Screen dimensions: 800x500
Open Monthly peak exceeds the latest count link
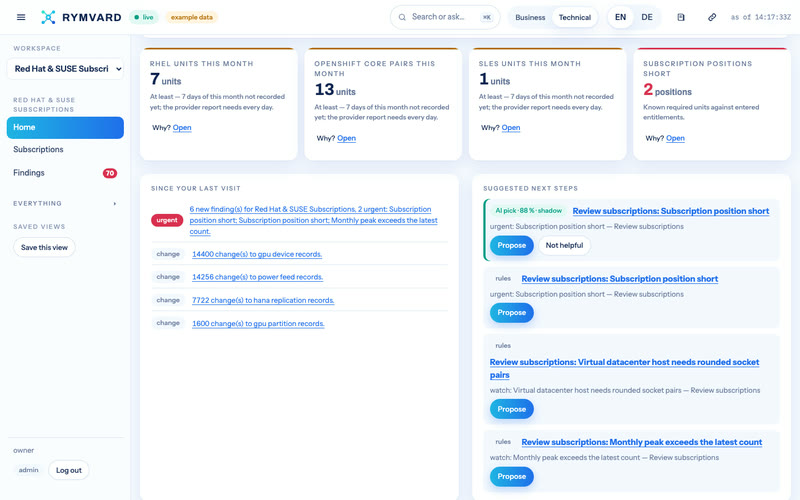[642, 442]
